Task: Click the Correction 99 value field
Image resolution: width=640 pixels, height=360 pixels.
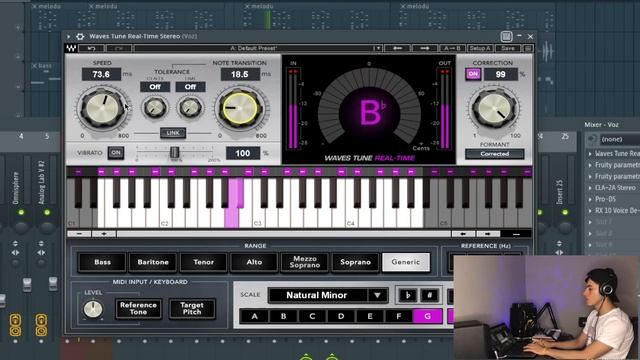Action: tap(500, 74)
